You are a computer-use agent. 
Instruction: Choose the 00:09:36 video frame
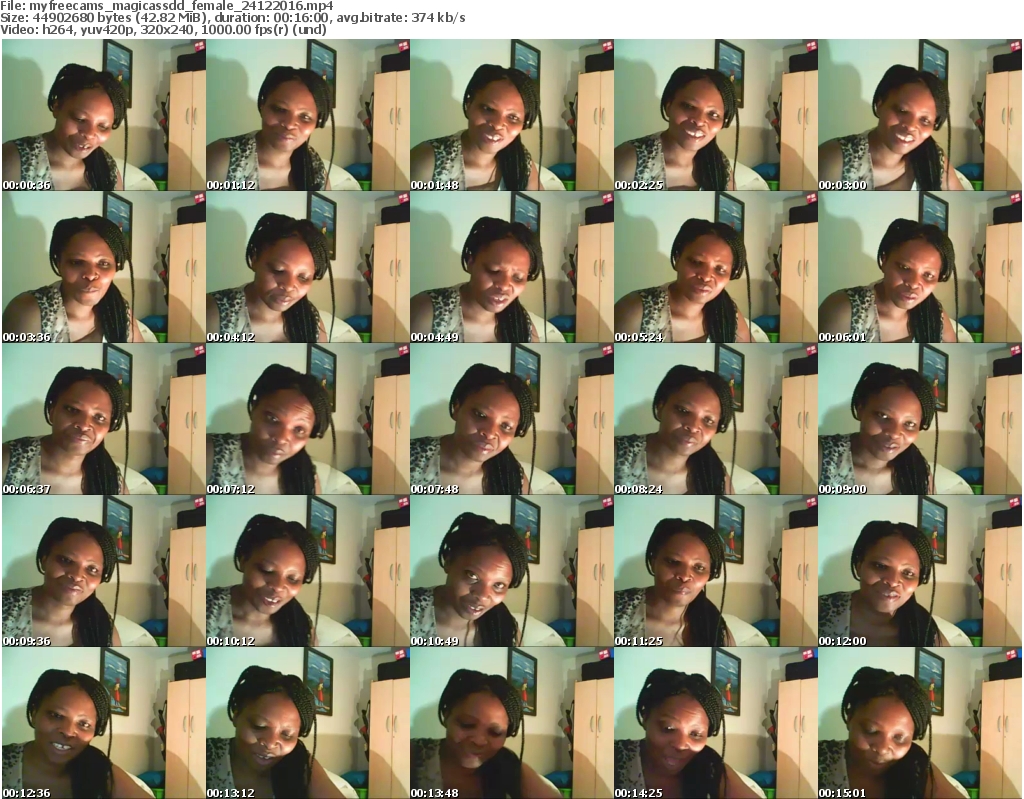104,571
